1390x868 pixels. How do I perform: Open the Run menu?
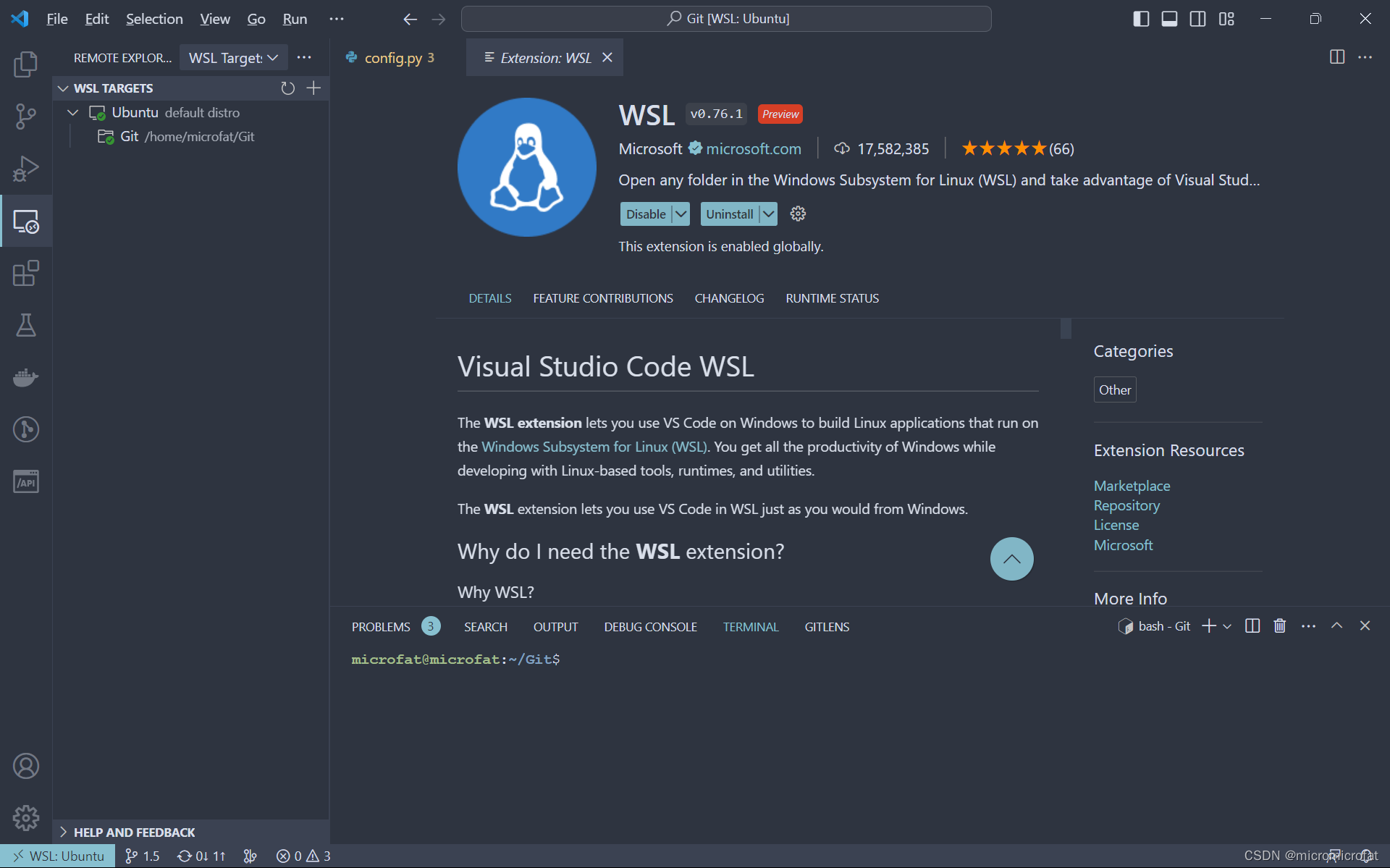pyautogui.click(x=295, y=19)
